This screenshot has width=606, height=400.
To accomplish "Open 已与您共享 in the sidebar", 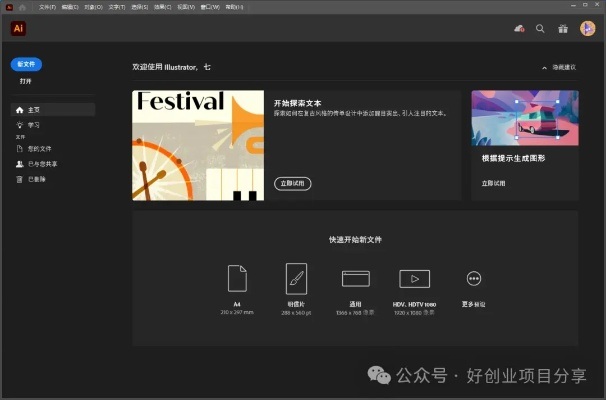I will 42,163.
